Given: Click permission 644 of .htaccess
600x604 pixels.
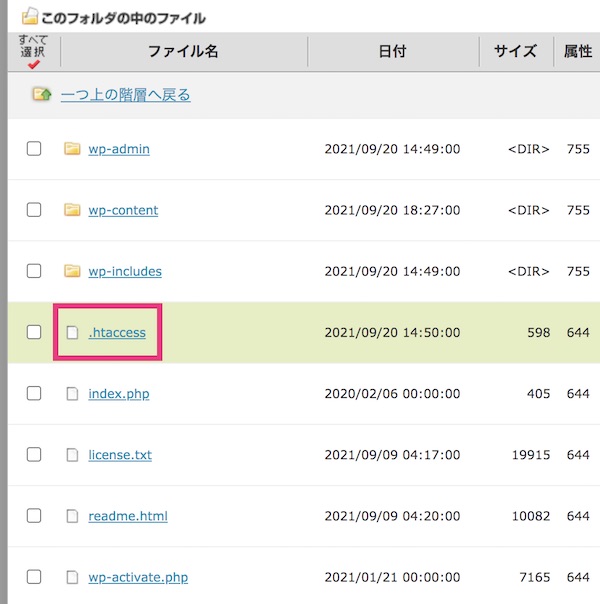Looking at the screenshot, I should [x=578, y=333].
